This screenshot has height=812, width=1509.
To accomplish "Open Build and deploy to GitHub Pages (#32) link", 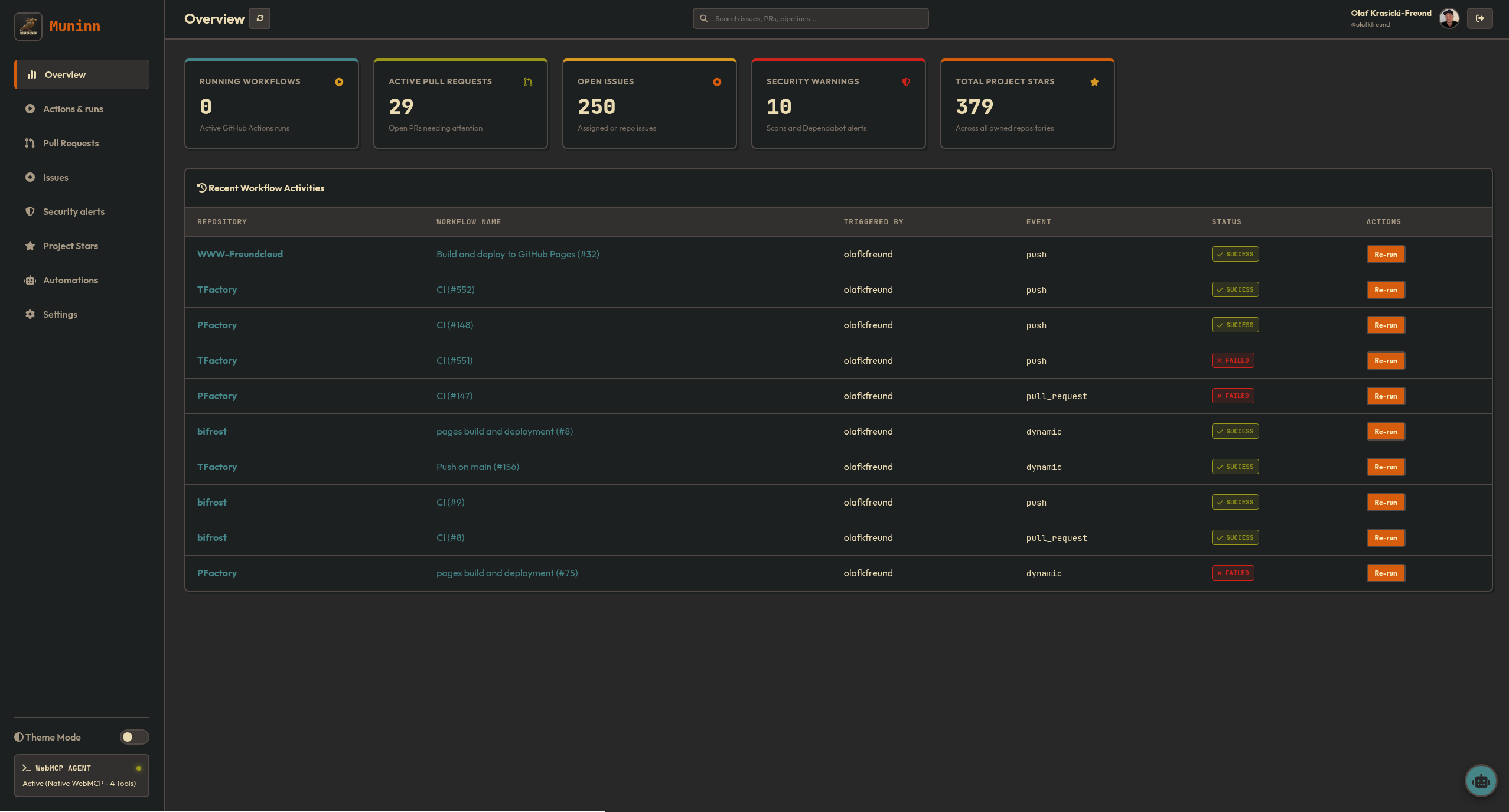I will point(517,254).
